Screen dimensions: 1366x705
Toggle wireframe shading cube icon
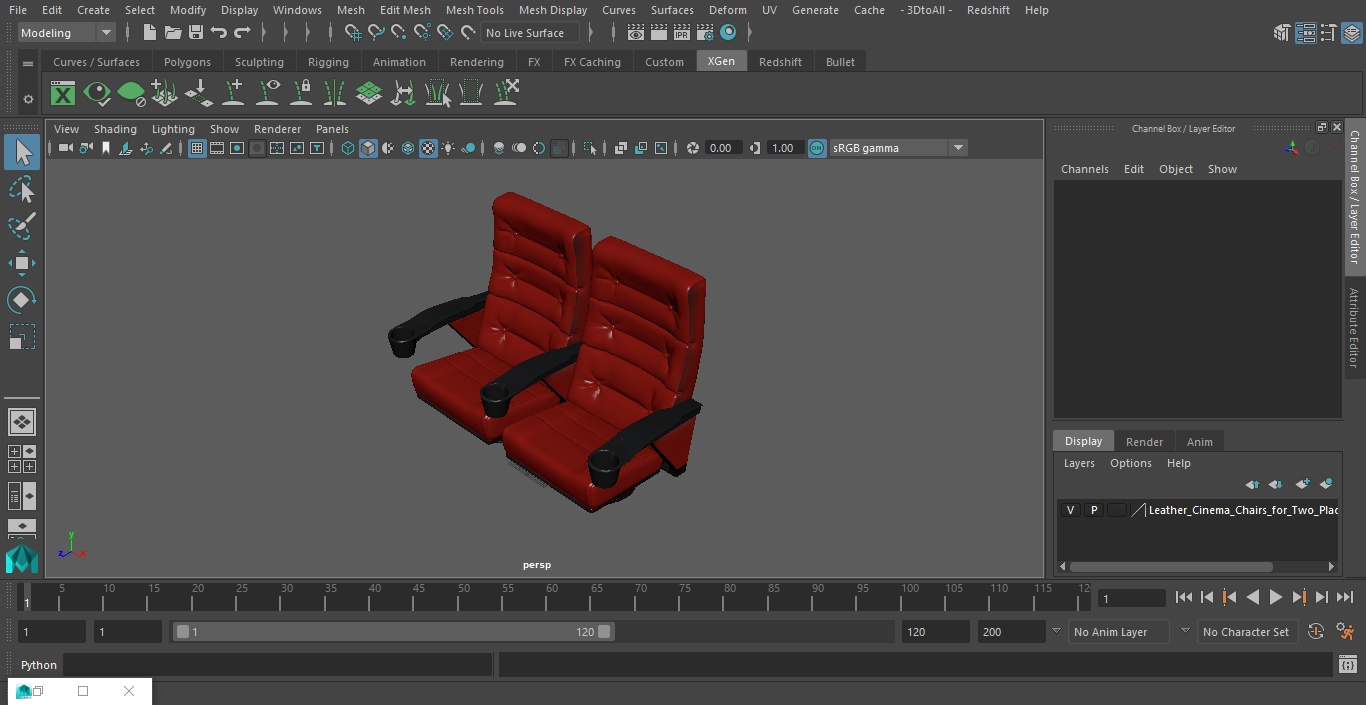click(348, 148)
